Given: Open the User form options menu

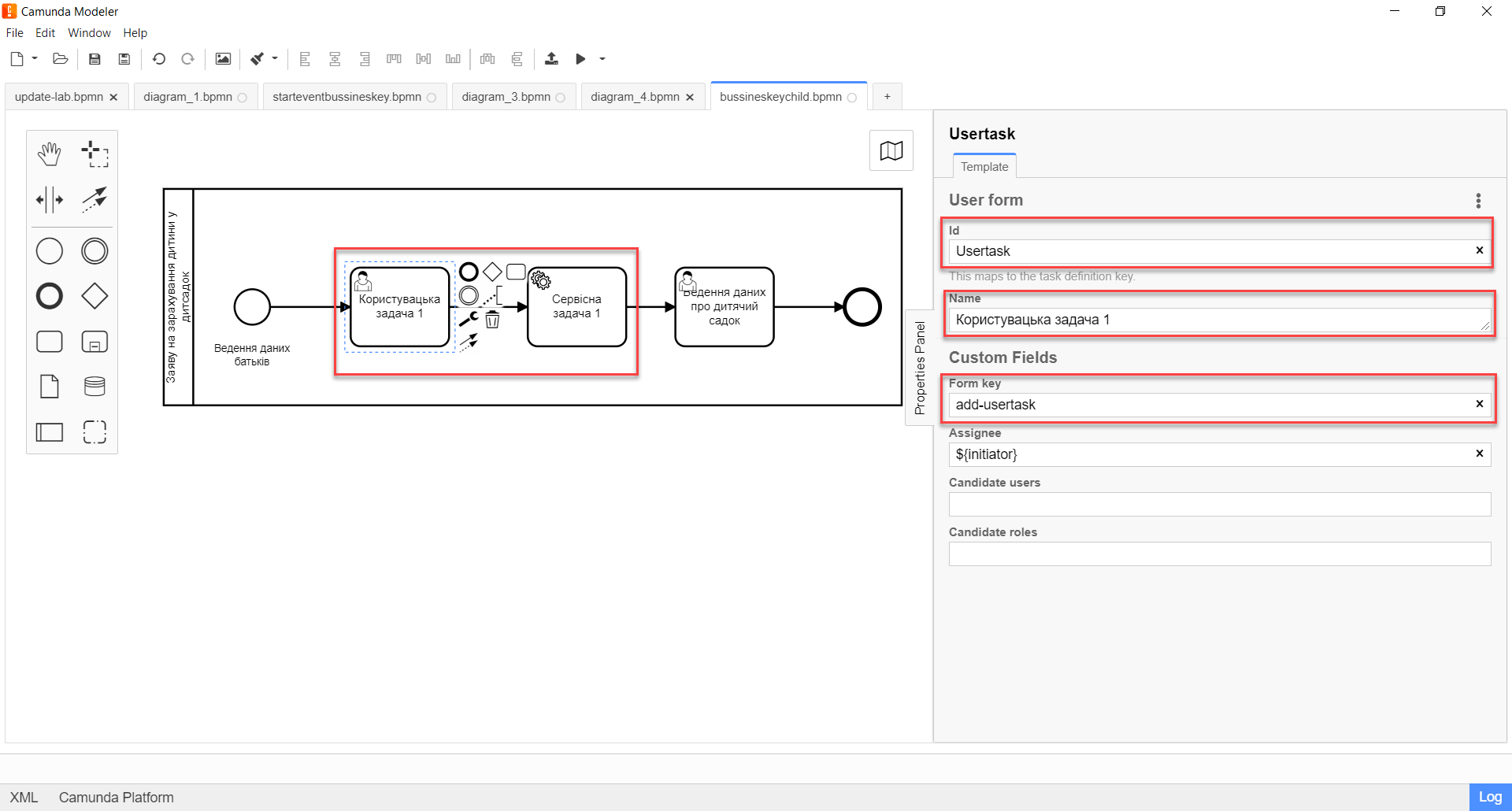Looking at the screenshot, I should pos(1478,201).
